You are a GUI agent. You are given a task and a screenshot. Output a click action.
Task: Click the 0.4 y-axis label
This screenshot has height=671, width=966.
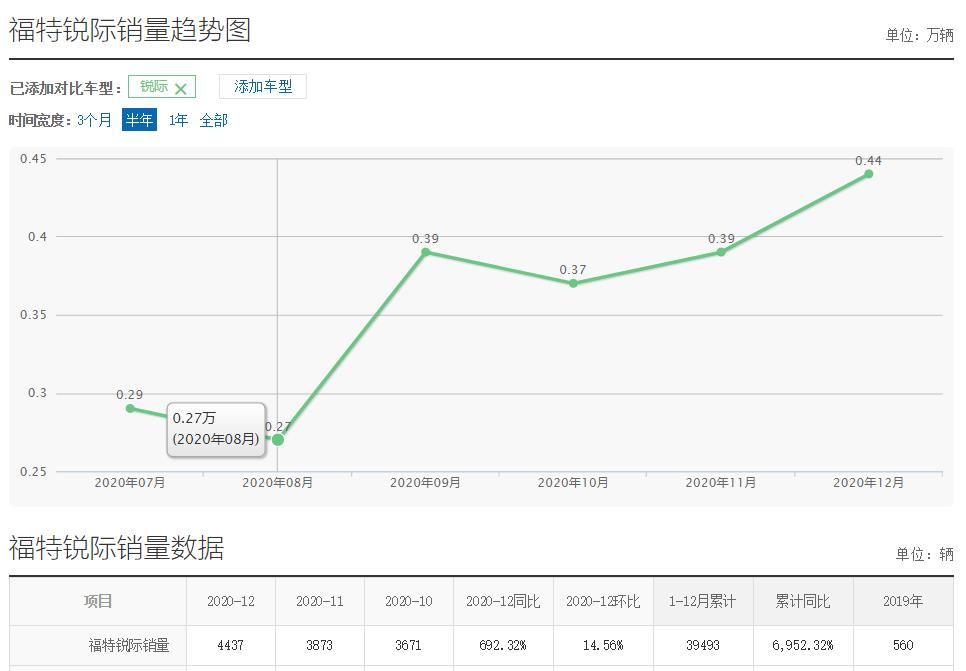tap(37, 237)
